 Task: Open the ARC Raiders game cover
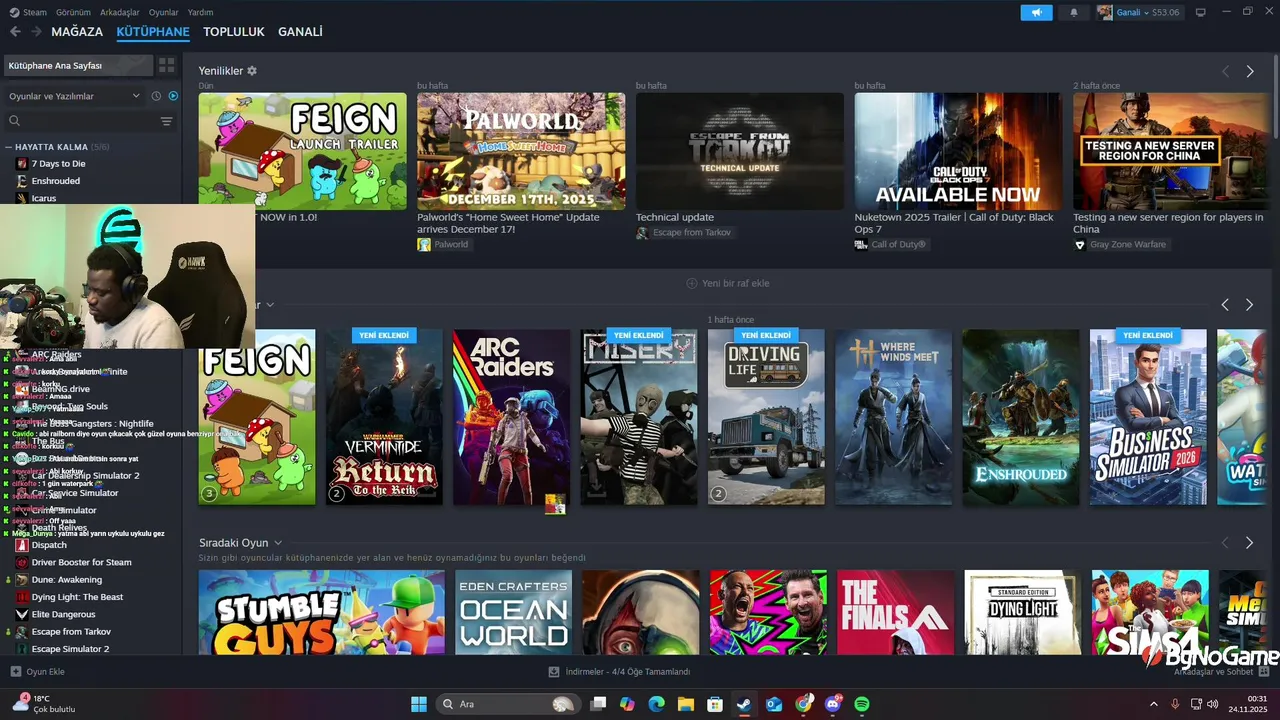pos(511,417)
